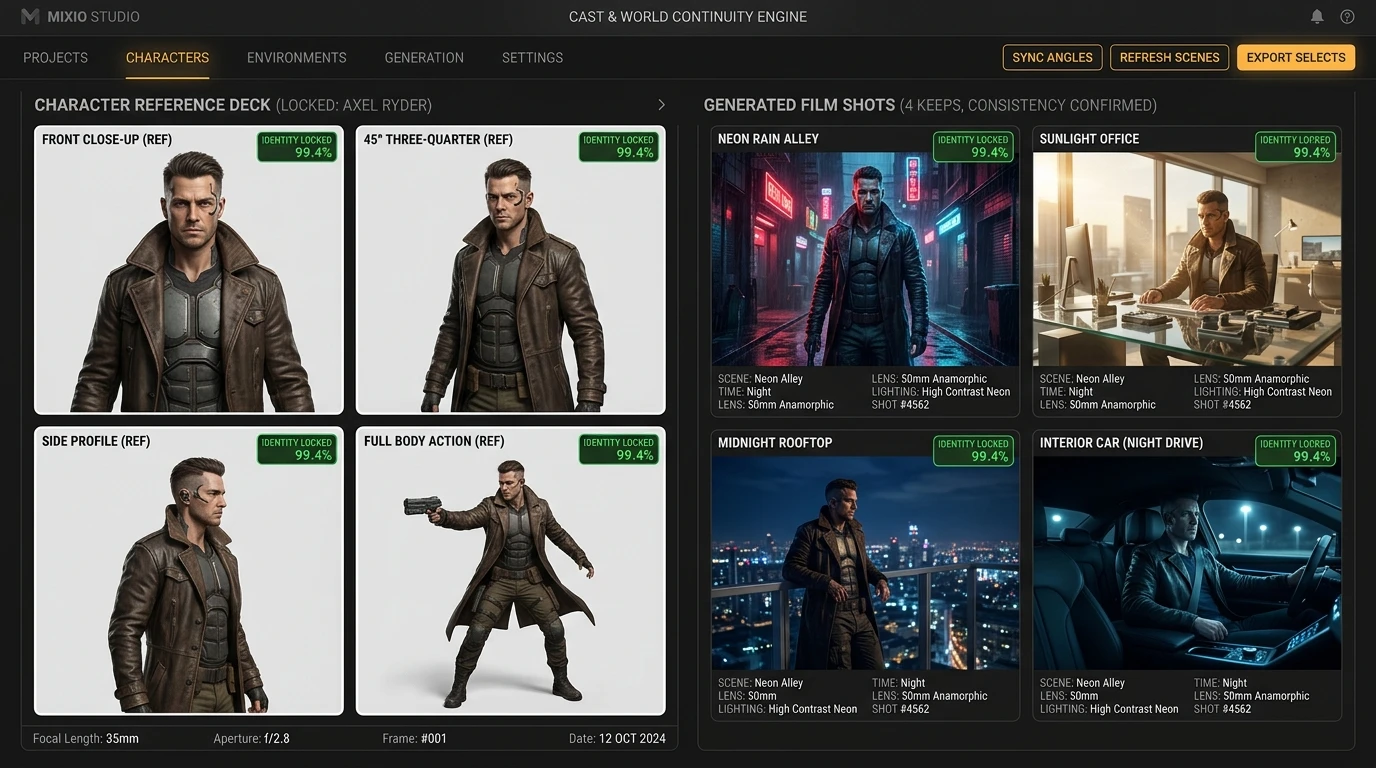
Task: Click Identity Locked badge on Neon Rain Alley
Action: 974,147
